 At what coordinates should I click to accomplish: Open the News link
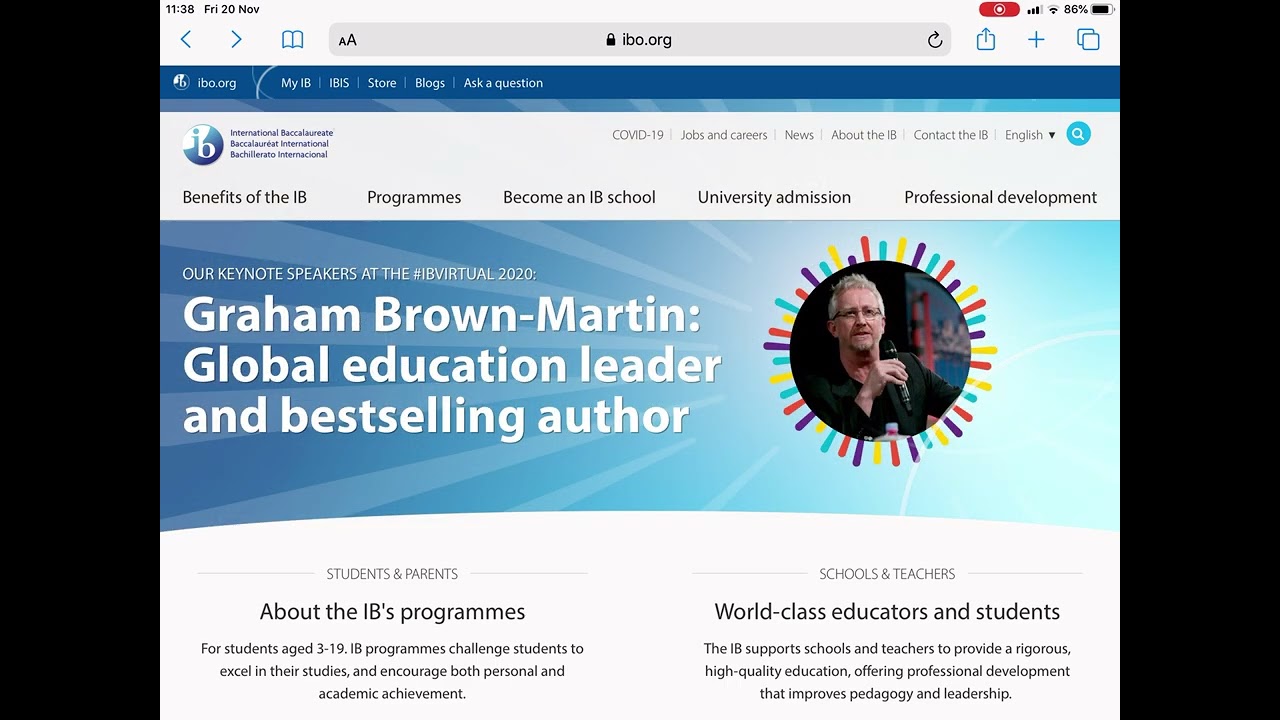pyautogui.click(x=799, y=135)
